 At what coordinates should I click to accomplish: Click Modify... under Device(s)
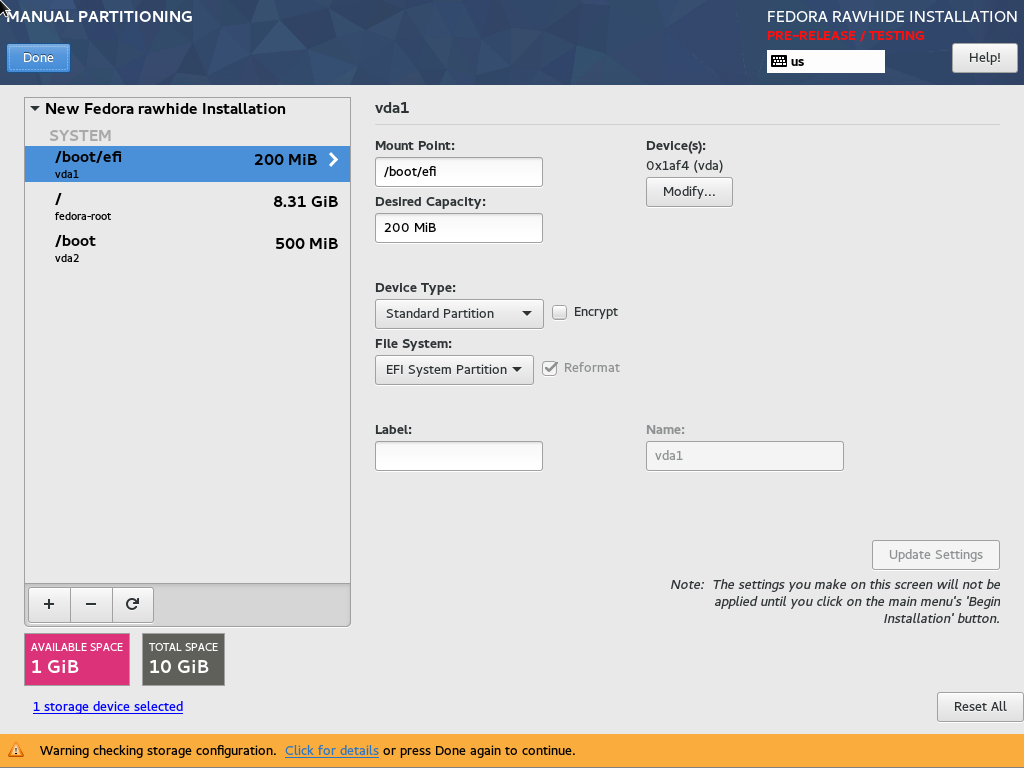pyautogui.click(x=689, y=192)
